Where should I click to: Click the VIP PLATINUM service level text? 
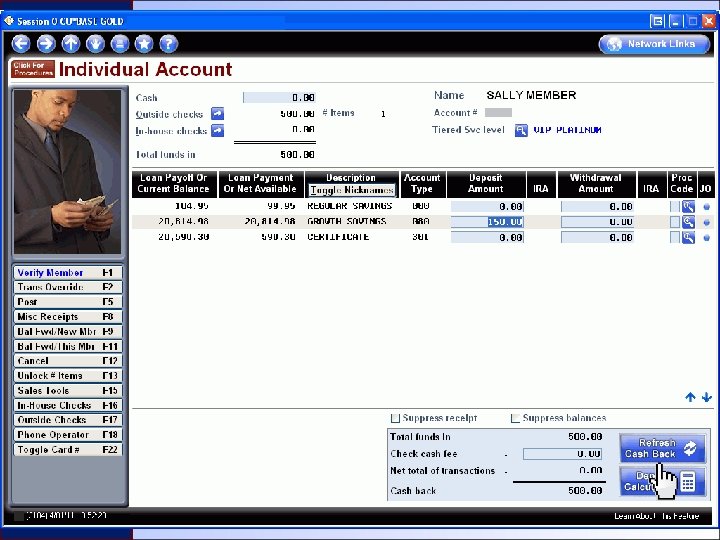568,130
